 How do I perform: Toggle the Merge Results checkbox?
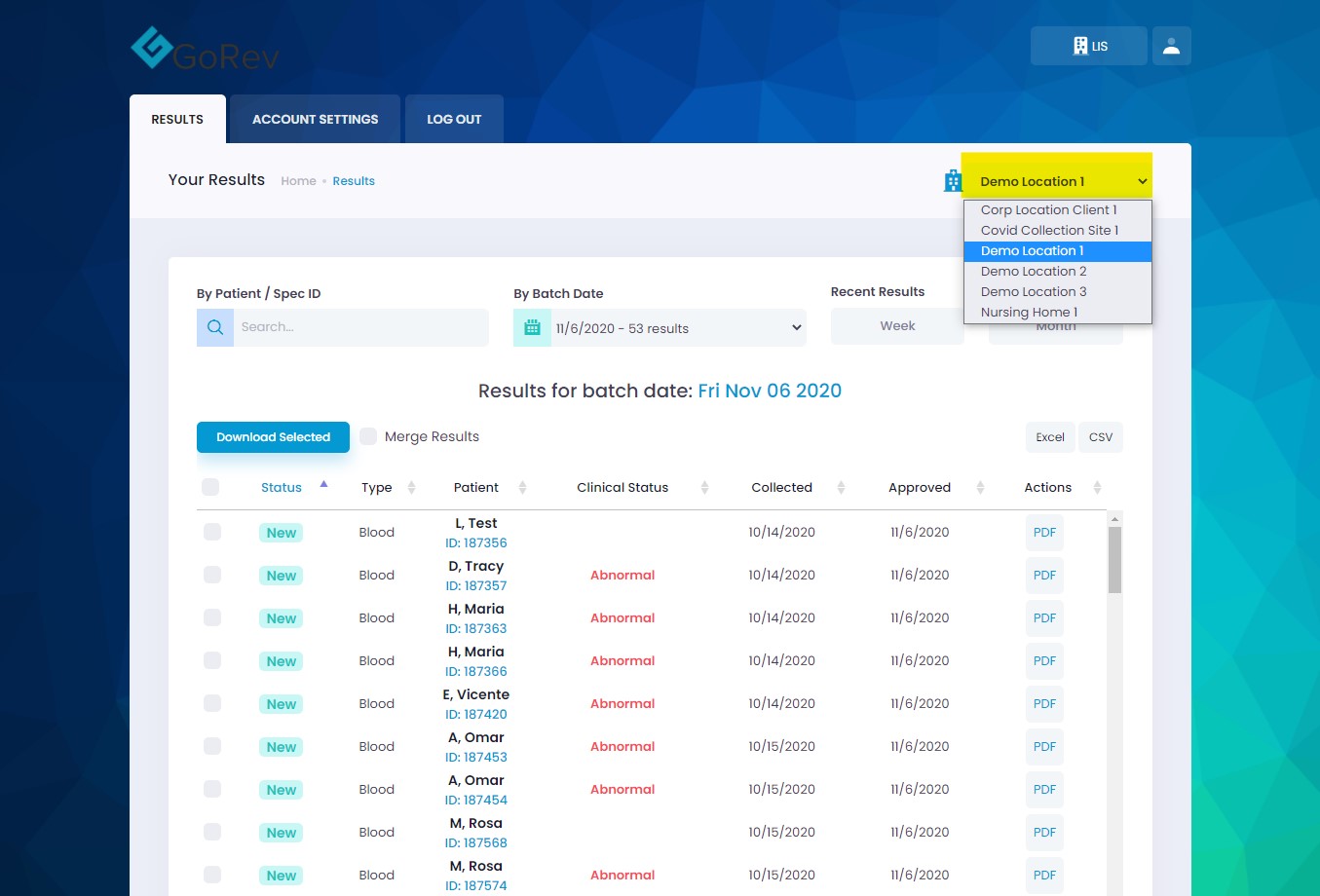pos(368,436)
